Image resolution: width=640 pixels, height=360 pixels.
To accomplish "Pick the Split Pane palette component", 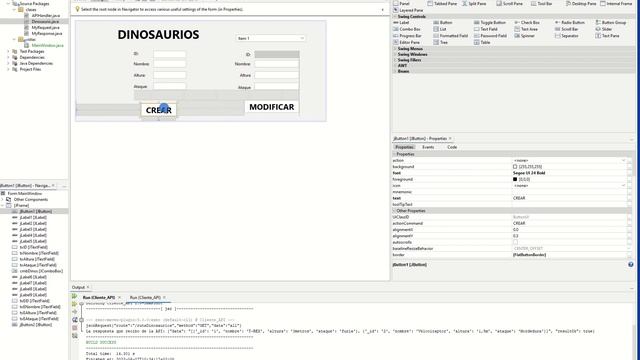I will (x=474, y=3).
